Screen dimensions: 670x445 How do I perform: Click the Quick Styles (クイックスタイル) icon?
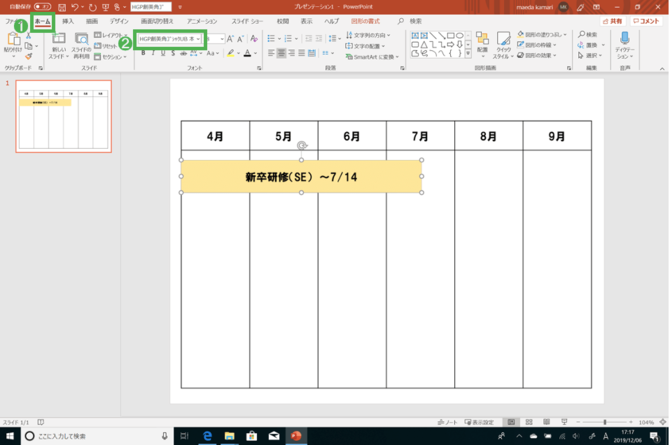[503, 39]
